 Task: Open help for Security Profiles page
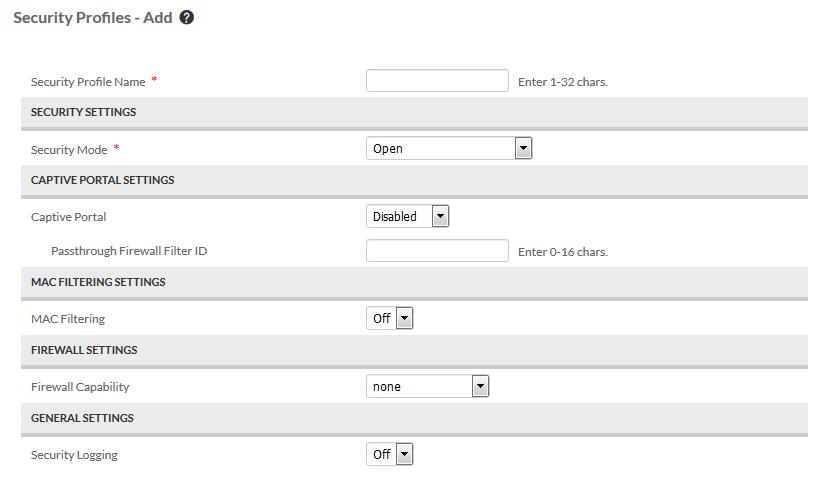point(186,18)
